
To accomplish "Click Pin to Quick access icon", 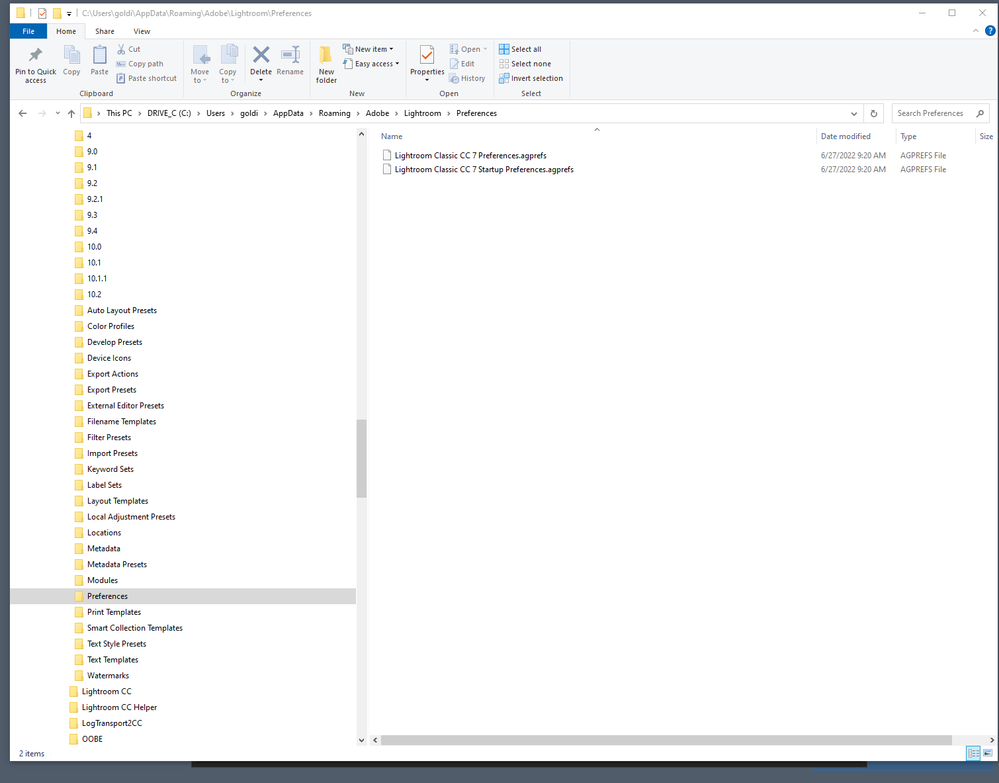I will tap(36, 55).
